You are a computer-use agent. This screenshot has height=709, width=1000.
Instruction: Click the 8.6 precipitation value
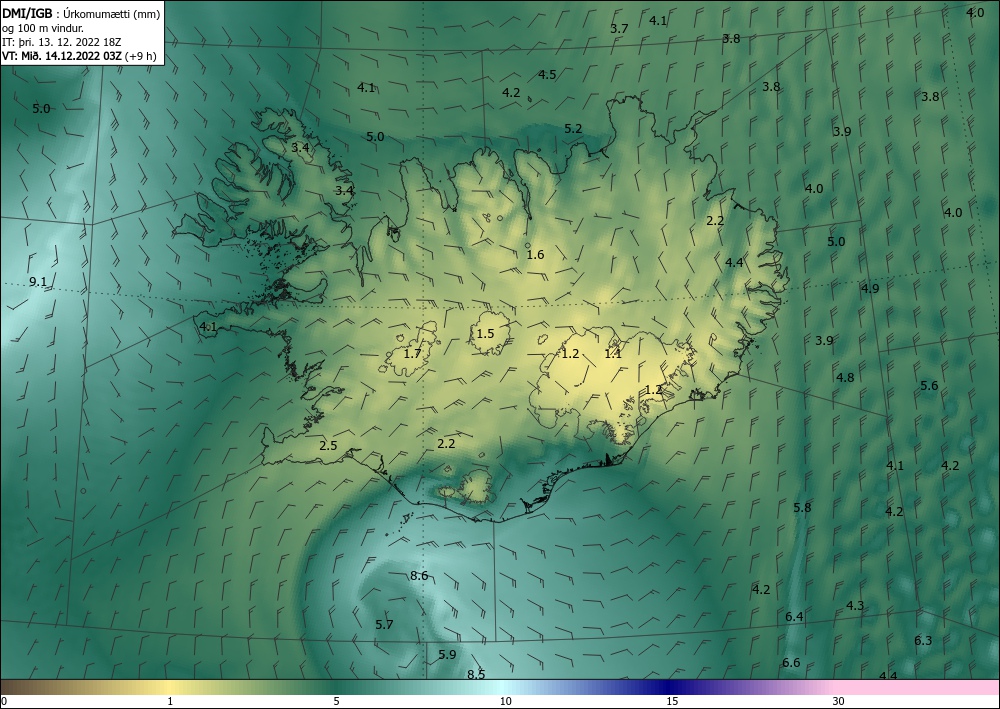click(419, 576)
